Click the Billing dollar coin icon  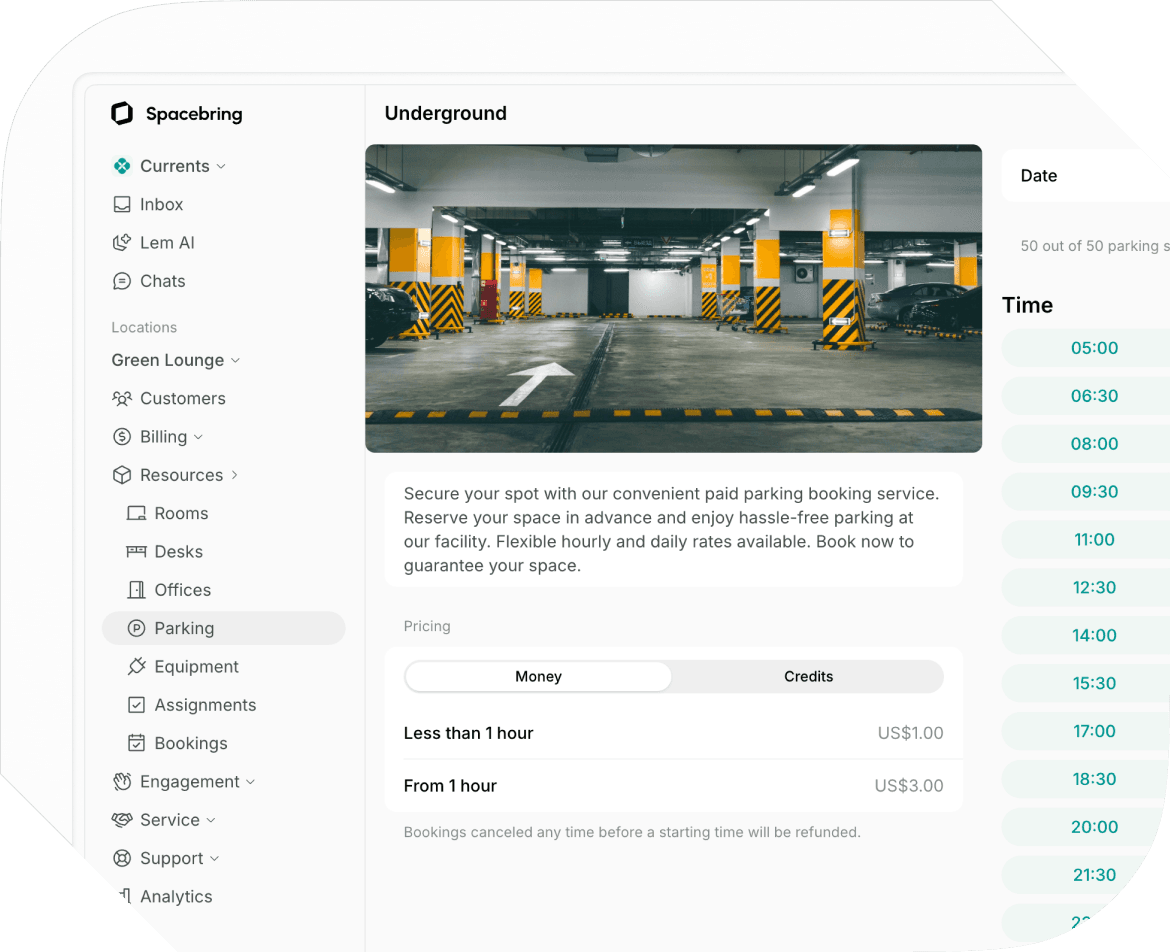pos(122,436)
